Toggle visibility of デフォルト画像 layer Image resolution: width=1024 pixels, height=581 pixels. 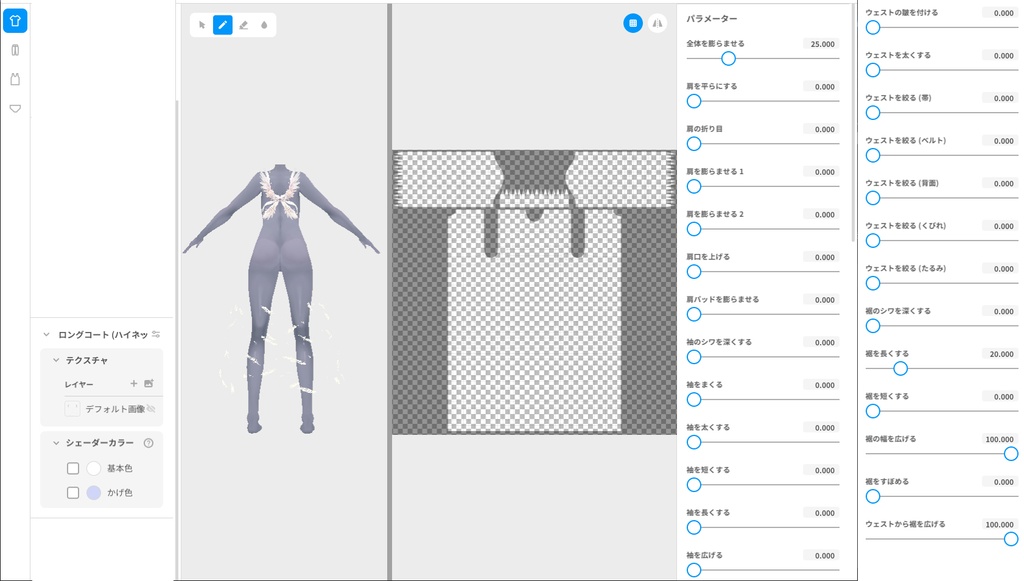click(152, 409)
